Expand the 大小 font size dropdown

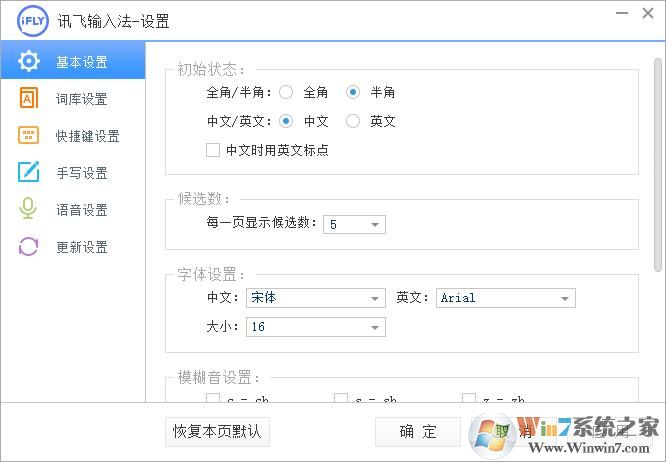[315, 327]
